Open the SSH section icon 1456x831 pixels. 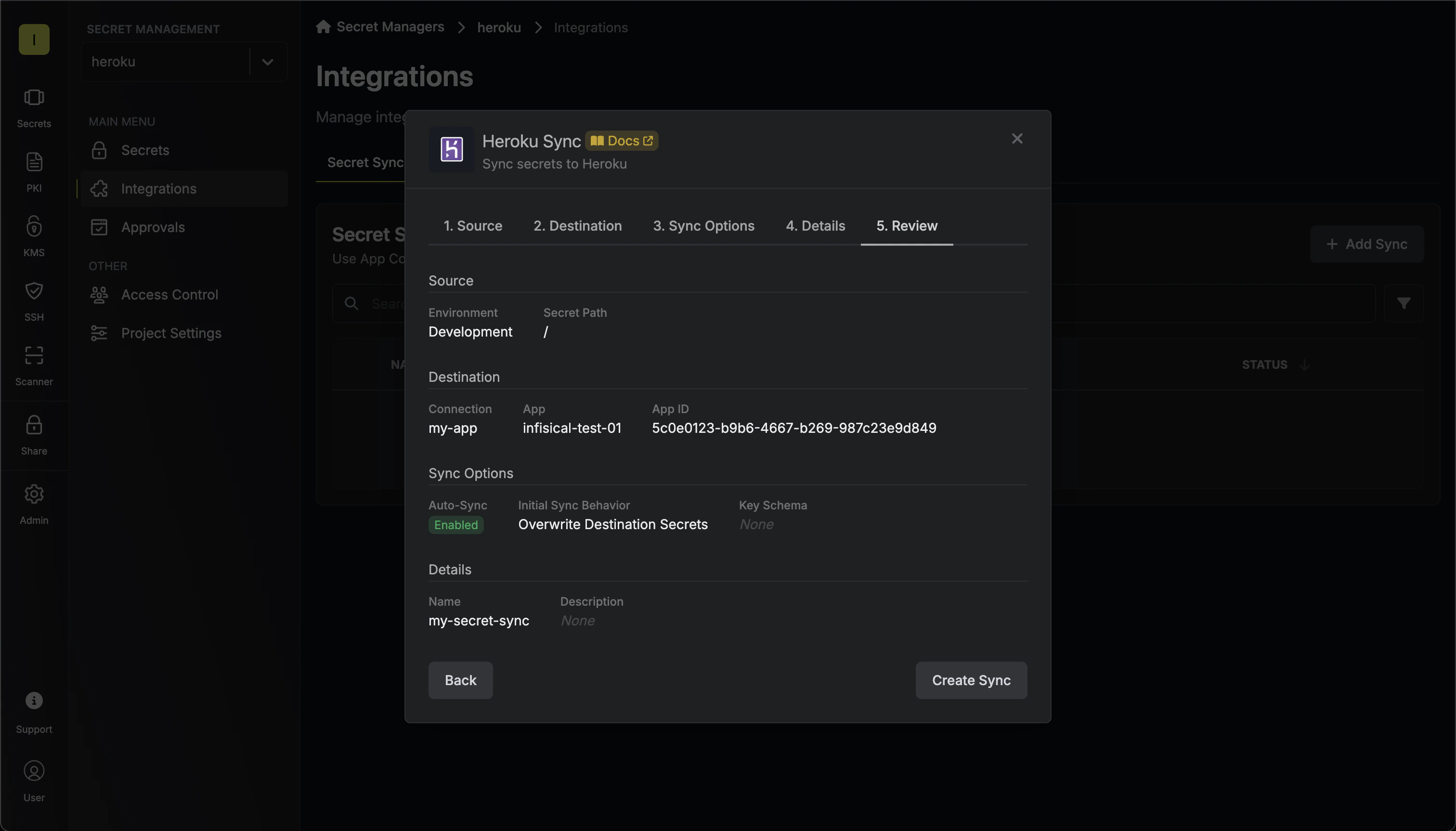tap(34, 291)
